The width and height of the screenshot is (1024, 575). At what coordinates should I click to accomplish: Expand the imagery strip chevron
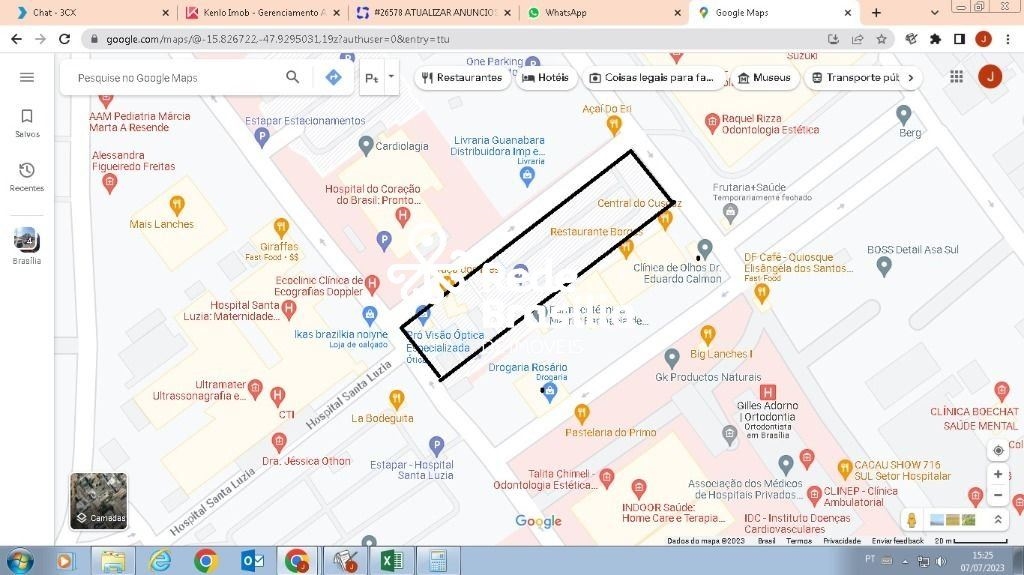click(998, 520)
